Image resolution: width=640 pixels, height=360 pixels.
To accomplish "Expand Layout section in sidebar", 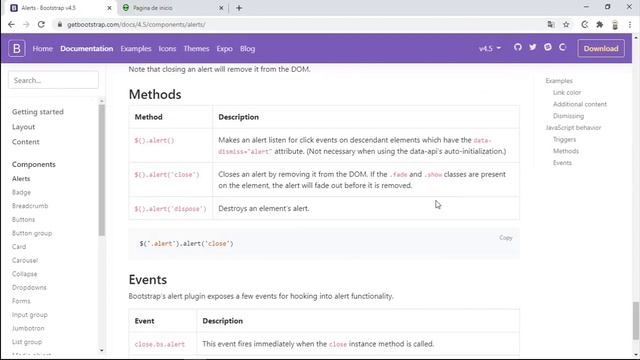I will [x=23, y=127].
